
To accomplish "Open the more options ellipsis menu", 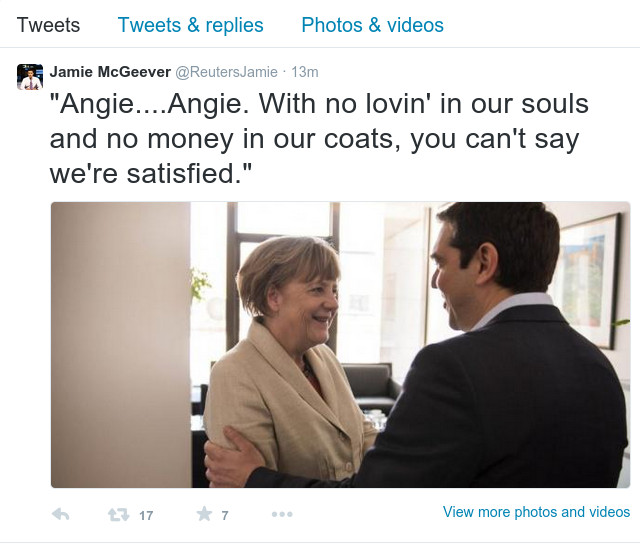I will tap(282, 514).
